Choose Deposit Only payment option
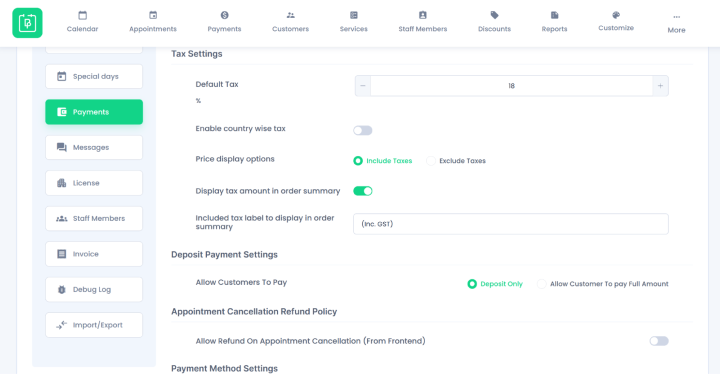The height and width of the screenshot is (374, 720). (x=472, y=284)
